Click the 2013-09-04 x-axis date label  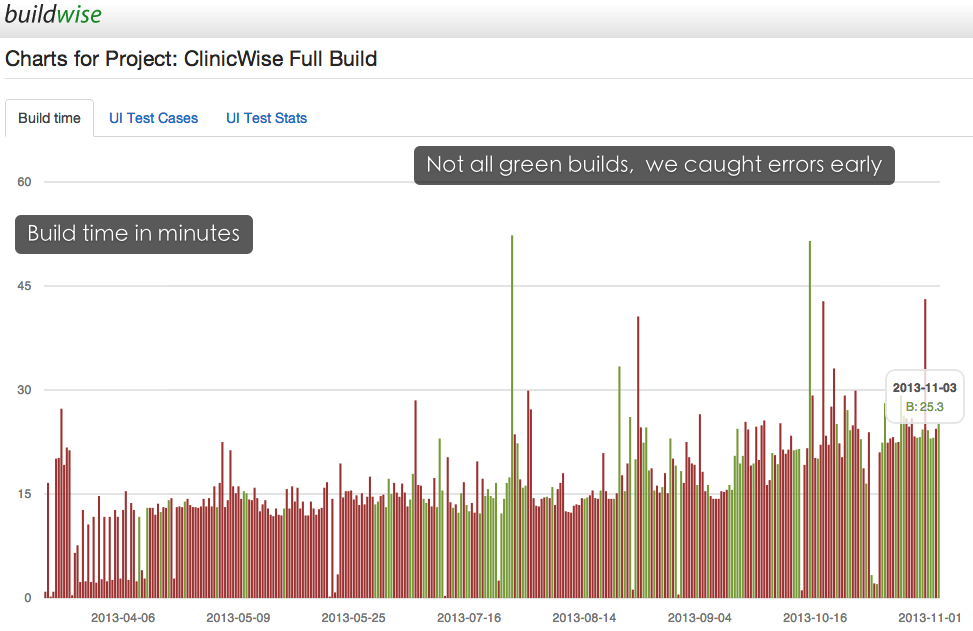[700, 618]
